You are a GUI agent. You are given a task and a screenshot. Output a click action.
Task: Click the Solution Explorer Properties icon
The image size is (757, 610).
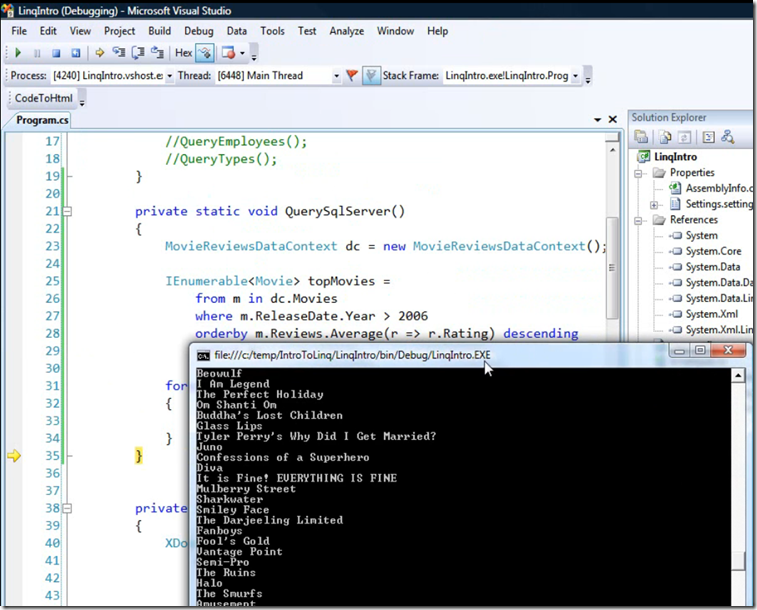pos(641,137)
